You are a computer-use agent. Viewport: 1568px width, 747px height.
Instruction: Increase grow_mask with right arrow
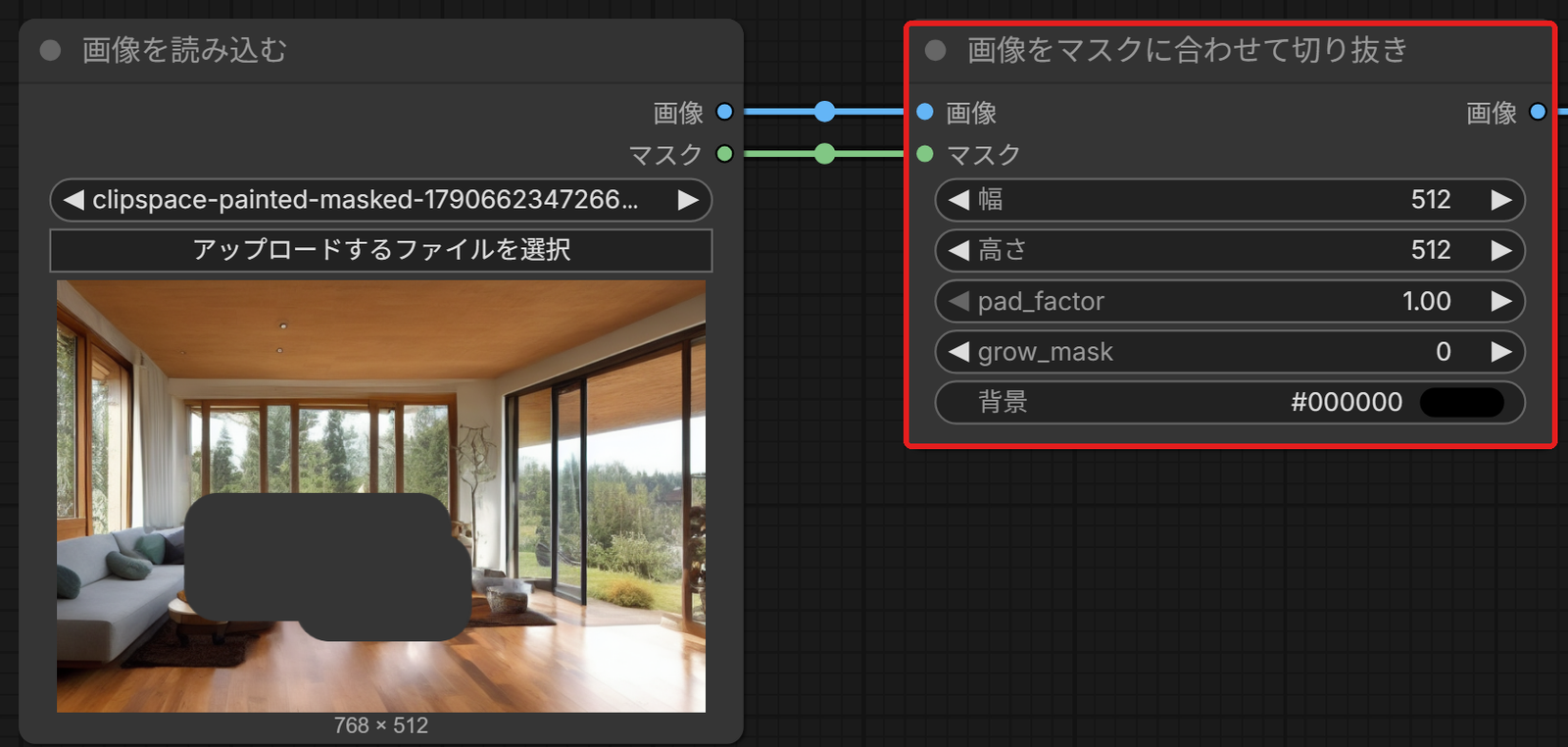[1500, 351]
